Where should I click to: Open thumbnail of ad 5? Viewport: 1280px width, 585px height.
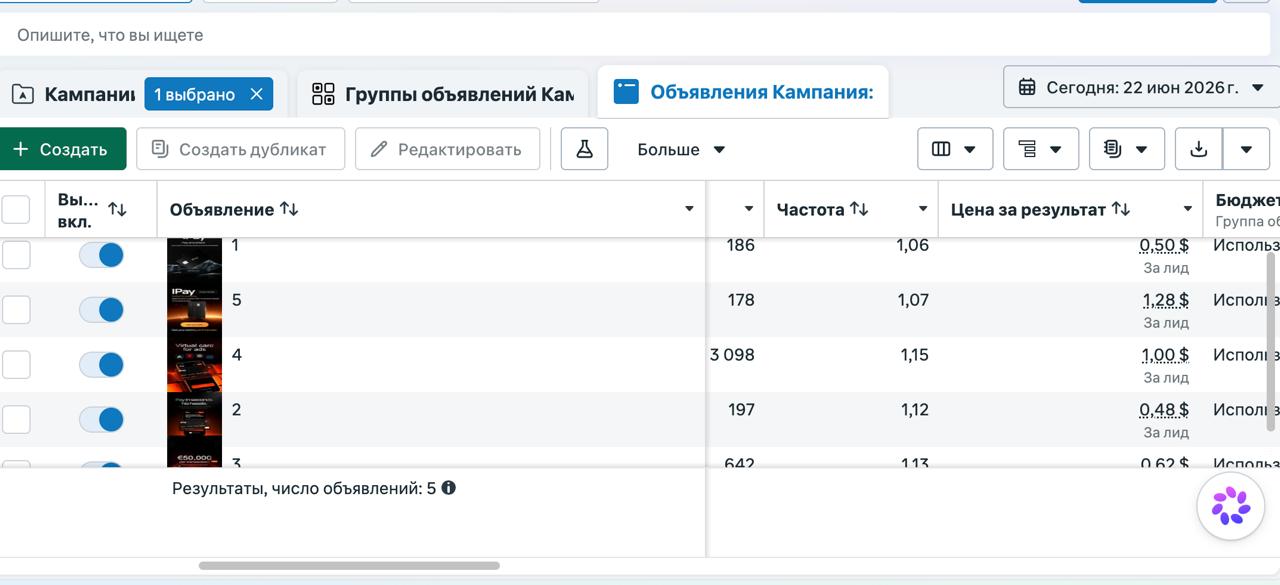click(194, 309)
